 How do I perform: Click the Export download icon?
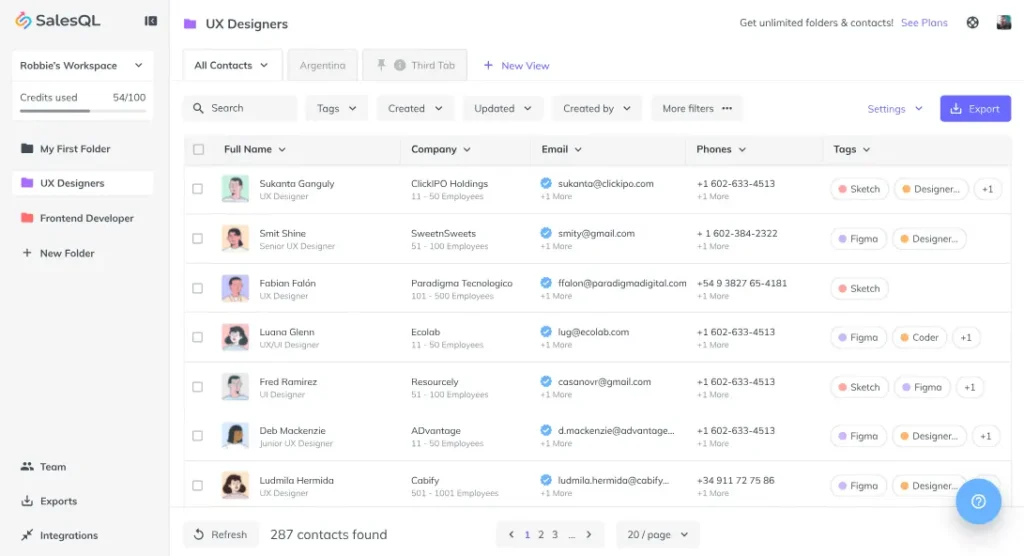955,108
